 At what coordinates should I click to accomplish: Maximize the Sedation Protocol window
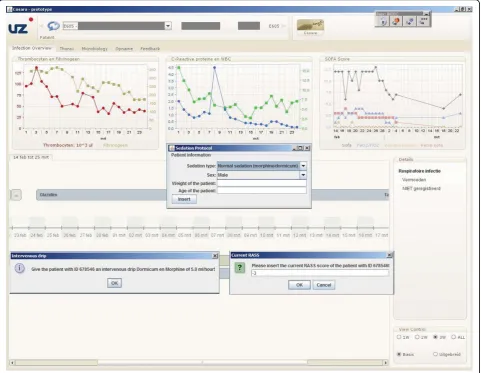tap(300, 148)
